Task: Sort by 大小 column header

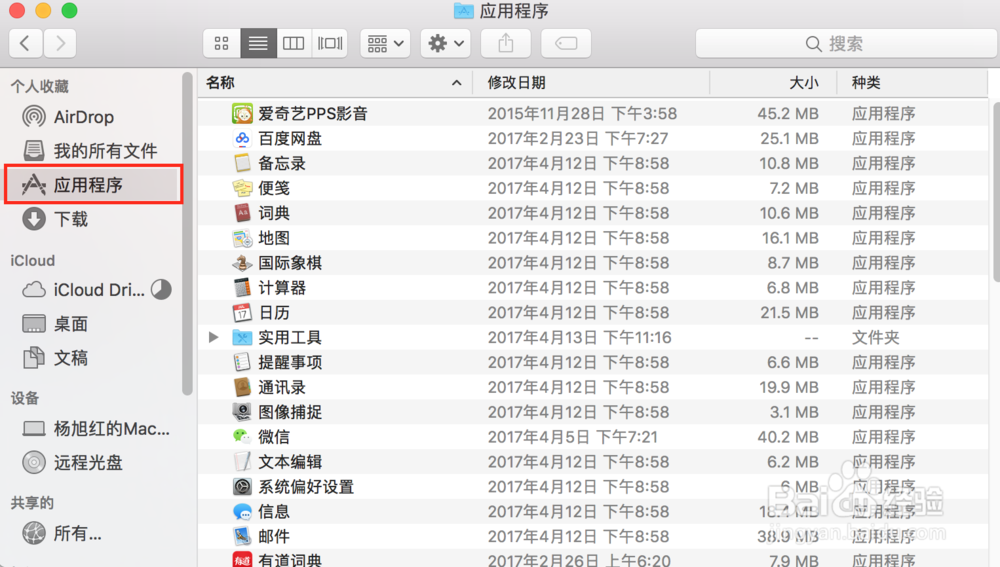Action: click(x=804, y=82)
